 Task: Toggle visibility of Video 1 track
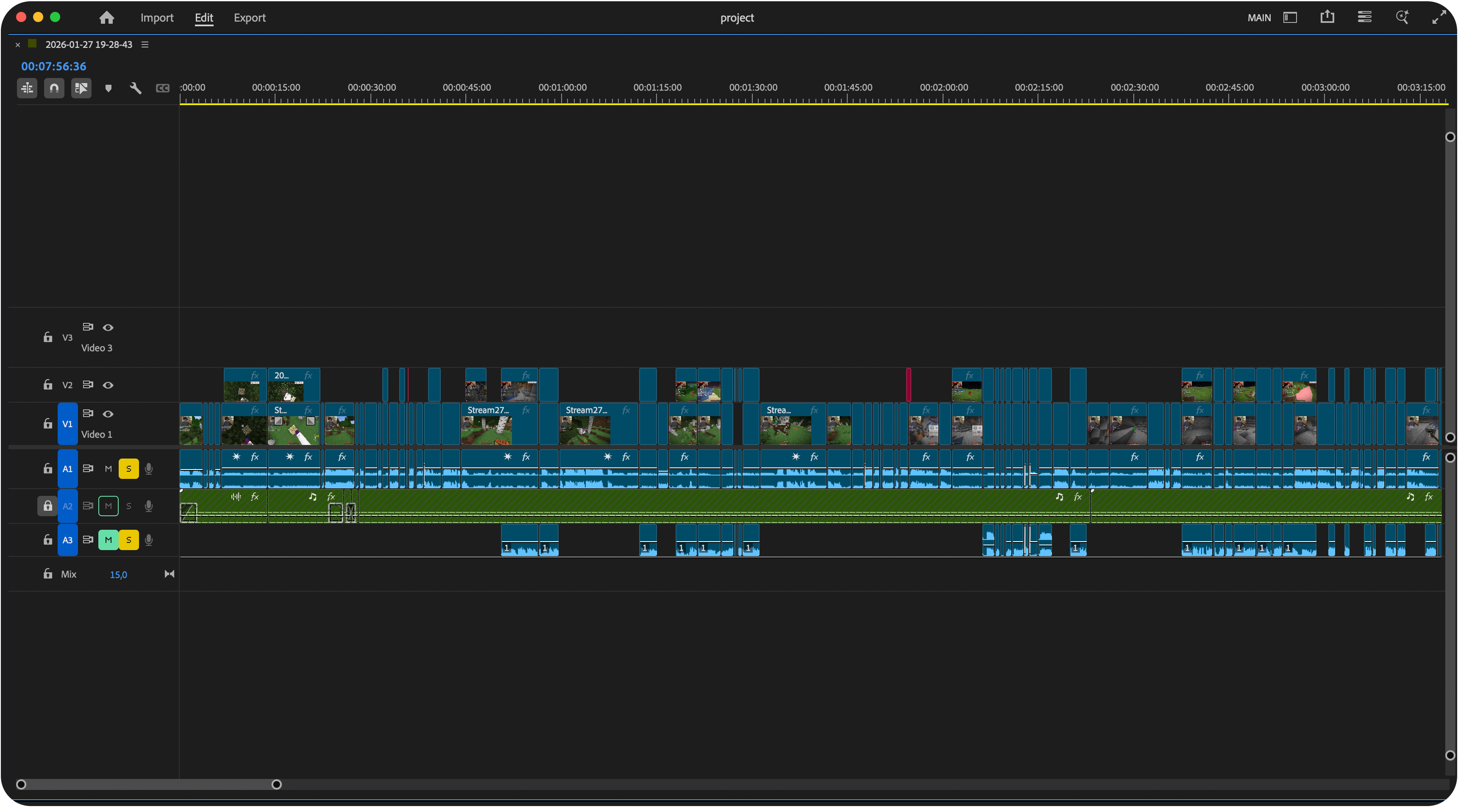coord(108,414)
